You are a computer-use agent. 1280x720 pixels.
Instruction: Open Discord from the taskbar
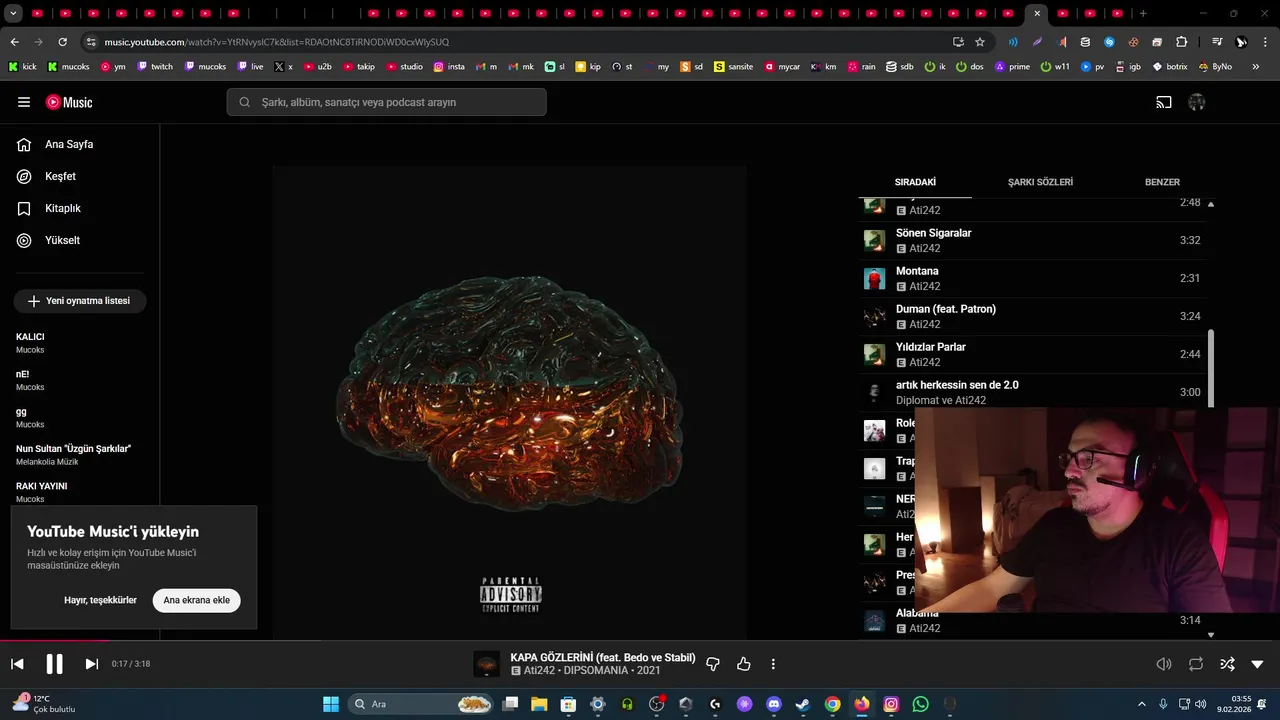[x=773, y=704]
